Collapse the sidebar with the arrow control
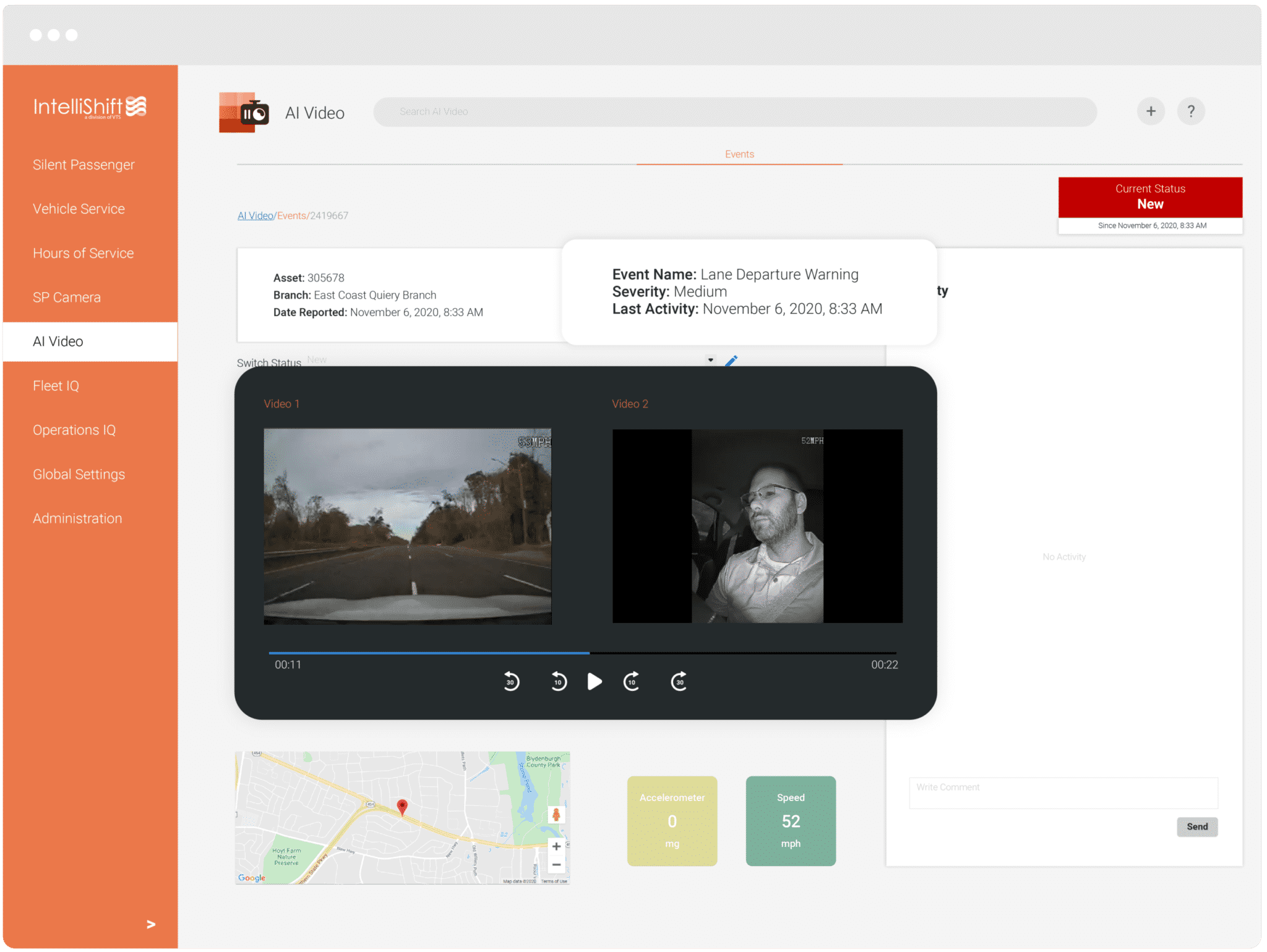The height and width of the screenshot is (952, 1267). click(x=150, y=925)
